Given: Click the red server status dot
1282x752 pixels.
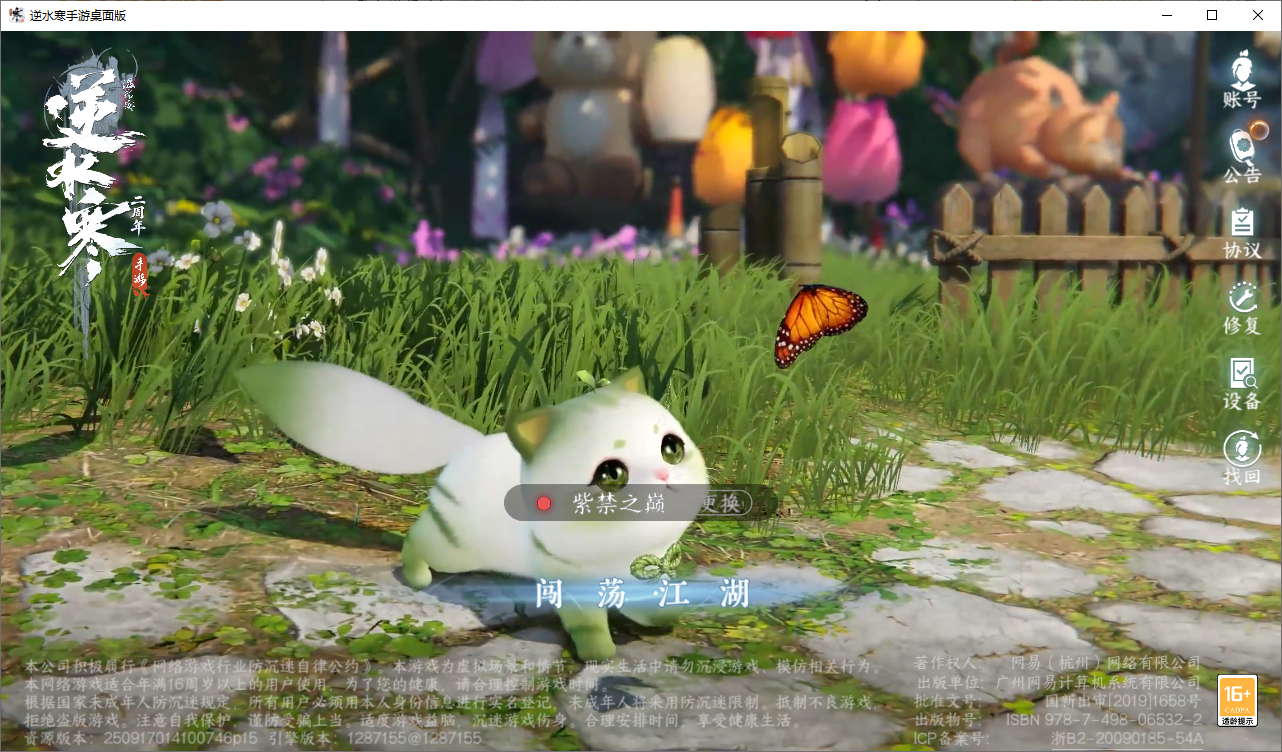Looking at the screenshot, I should [x=544, y=503].
